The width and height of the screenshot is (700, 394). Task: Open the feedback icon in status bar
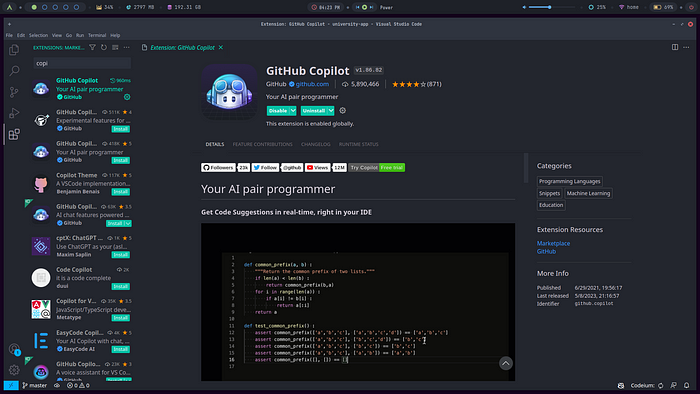674,385
